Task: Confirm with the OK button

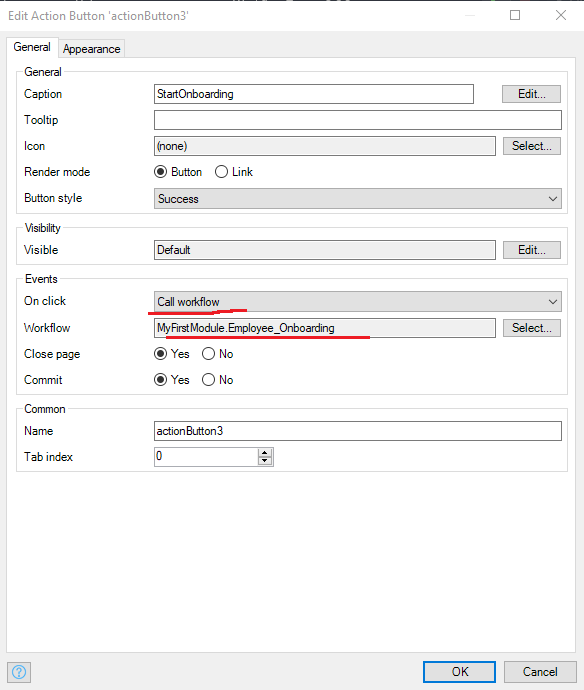Action: point(459,672)
